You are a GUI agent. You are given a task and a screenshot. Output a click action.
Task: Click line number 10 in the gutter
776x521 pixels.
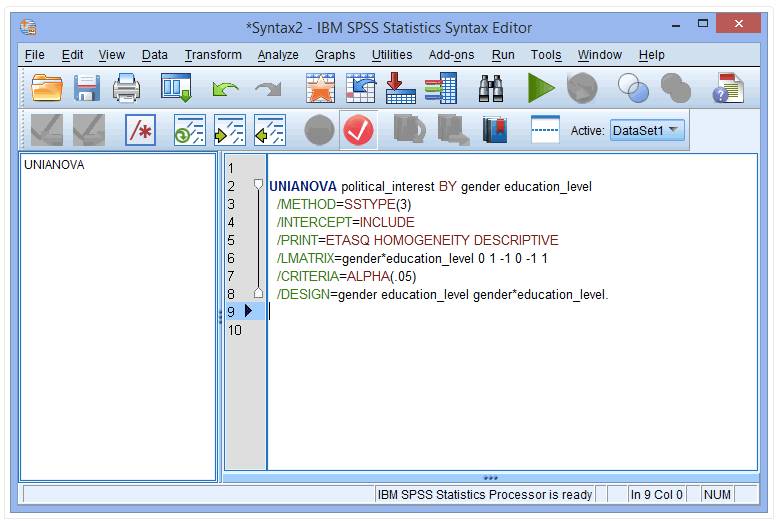click(235, 330)
